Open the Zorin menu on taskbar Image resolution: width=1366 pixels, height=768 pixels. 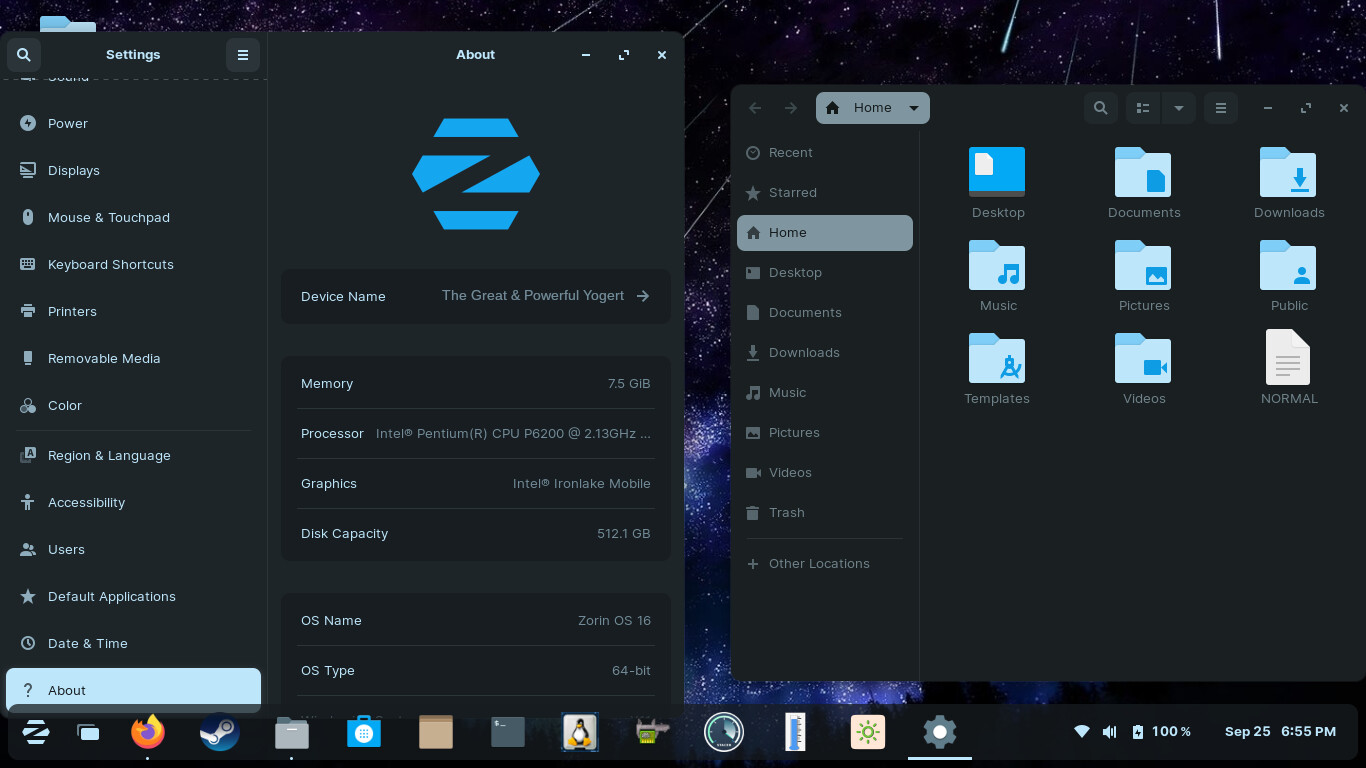36,733
